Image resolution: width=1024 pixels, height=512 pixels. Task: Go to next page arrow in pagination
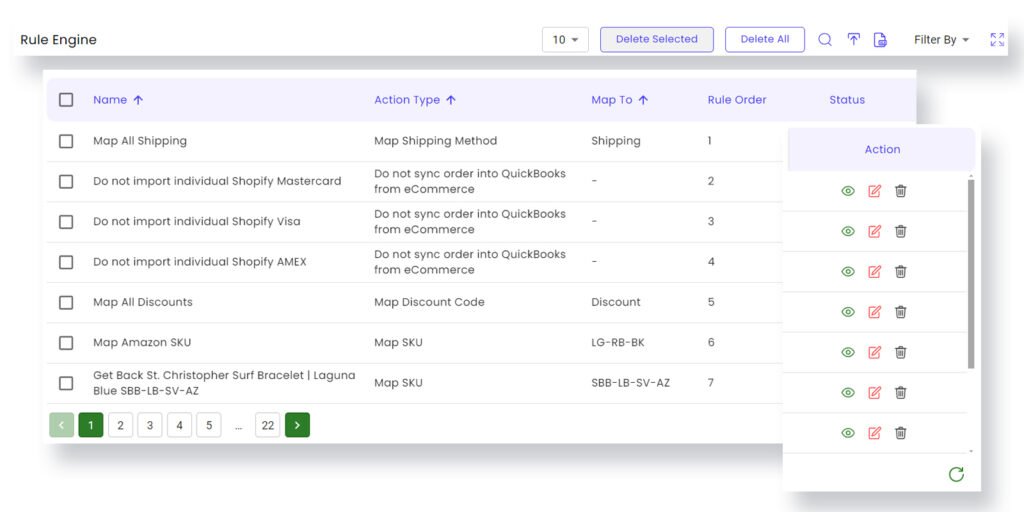point(297,425)
